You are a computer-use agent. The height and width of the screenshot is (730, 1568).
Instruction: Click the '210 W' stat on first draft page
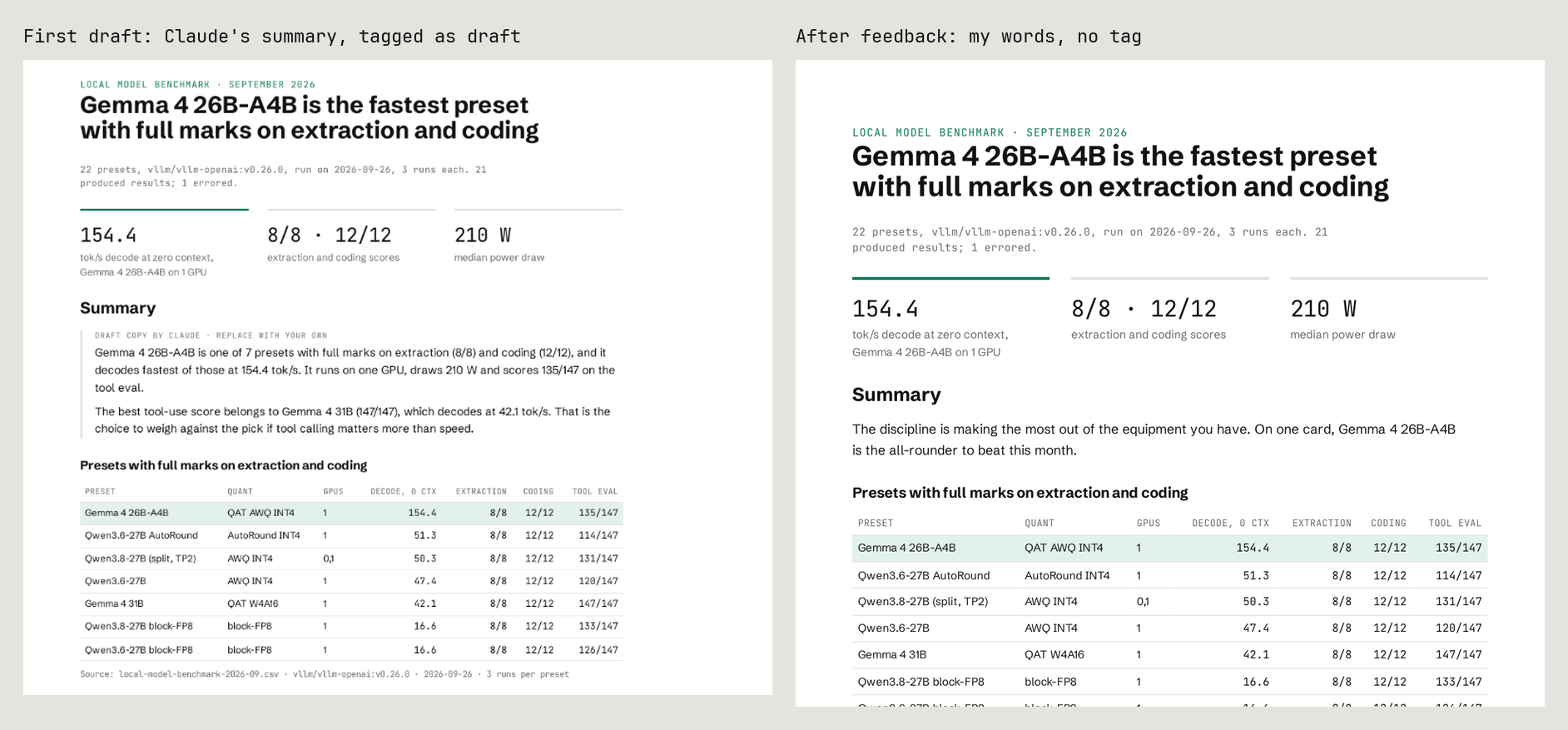(483, 236)
